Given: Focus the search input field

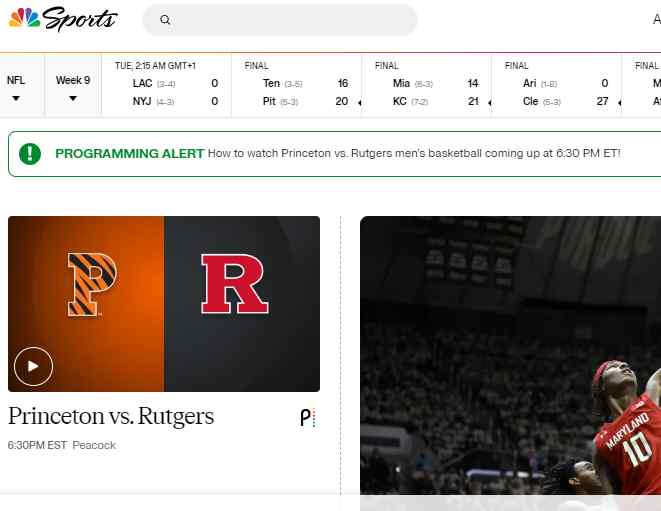Looking at the screenshot, I should [x=280, y=20].
